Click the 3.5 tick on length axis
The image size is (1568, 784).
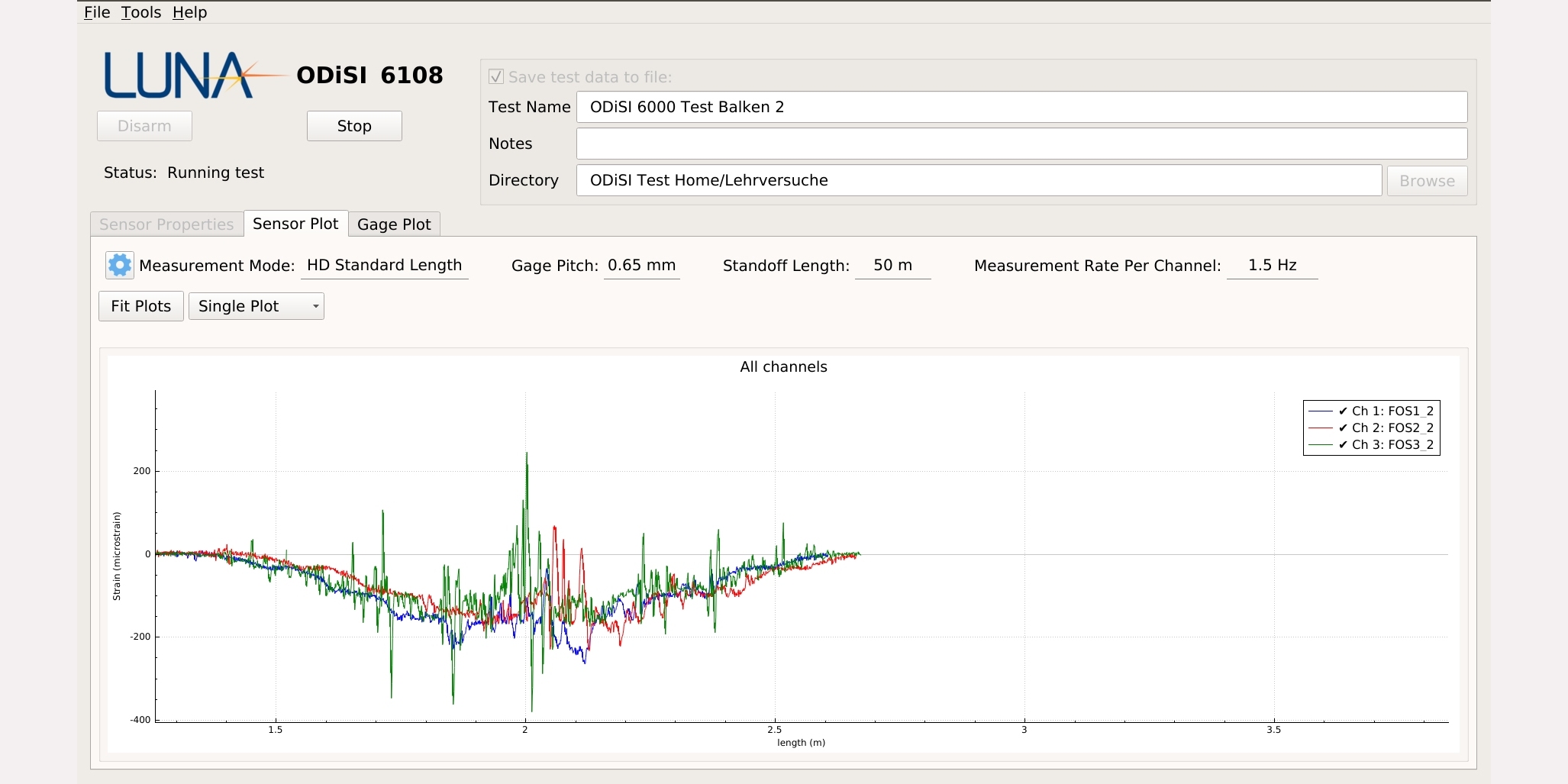(1273, 730)
